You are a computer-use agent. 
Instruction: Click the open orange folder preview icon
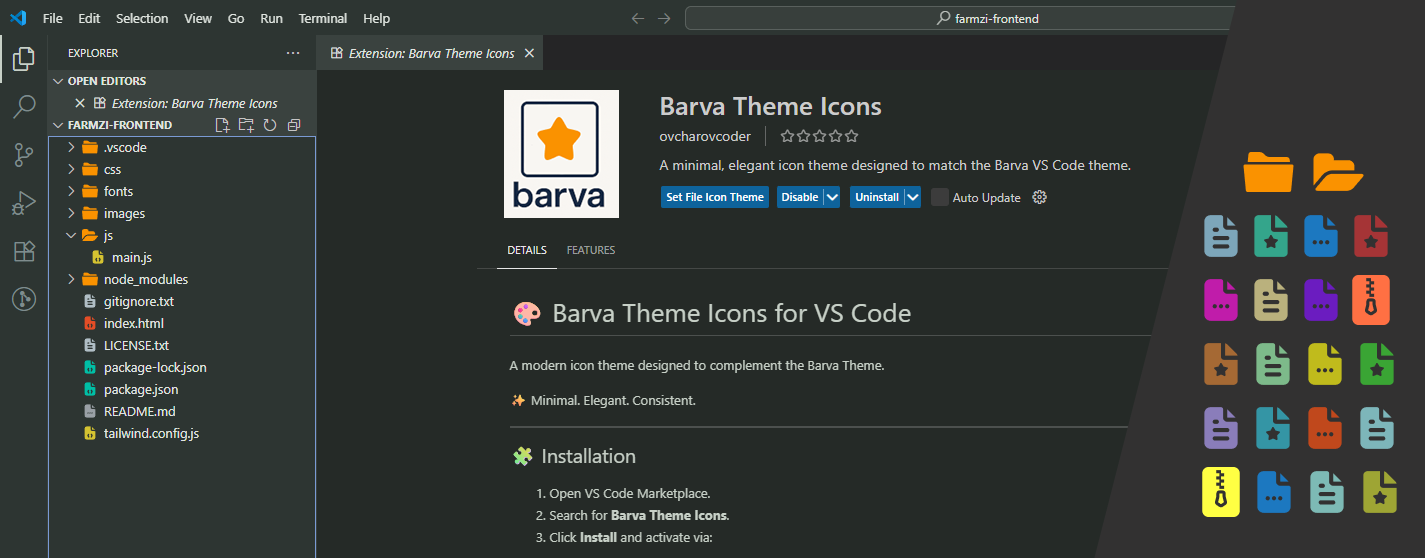pyautogui.click(x=1338, y=171)
